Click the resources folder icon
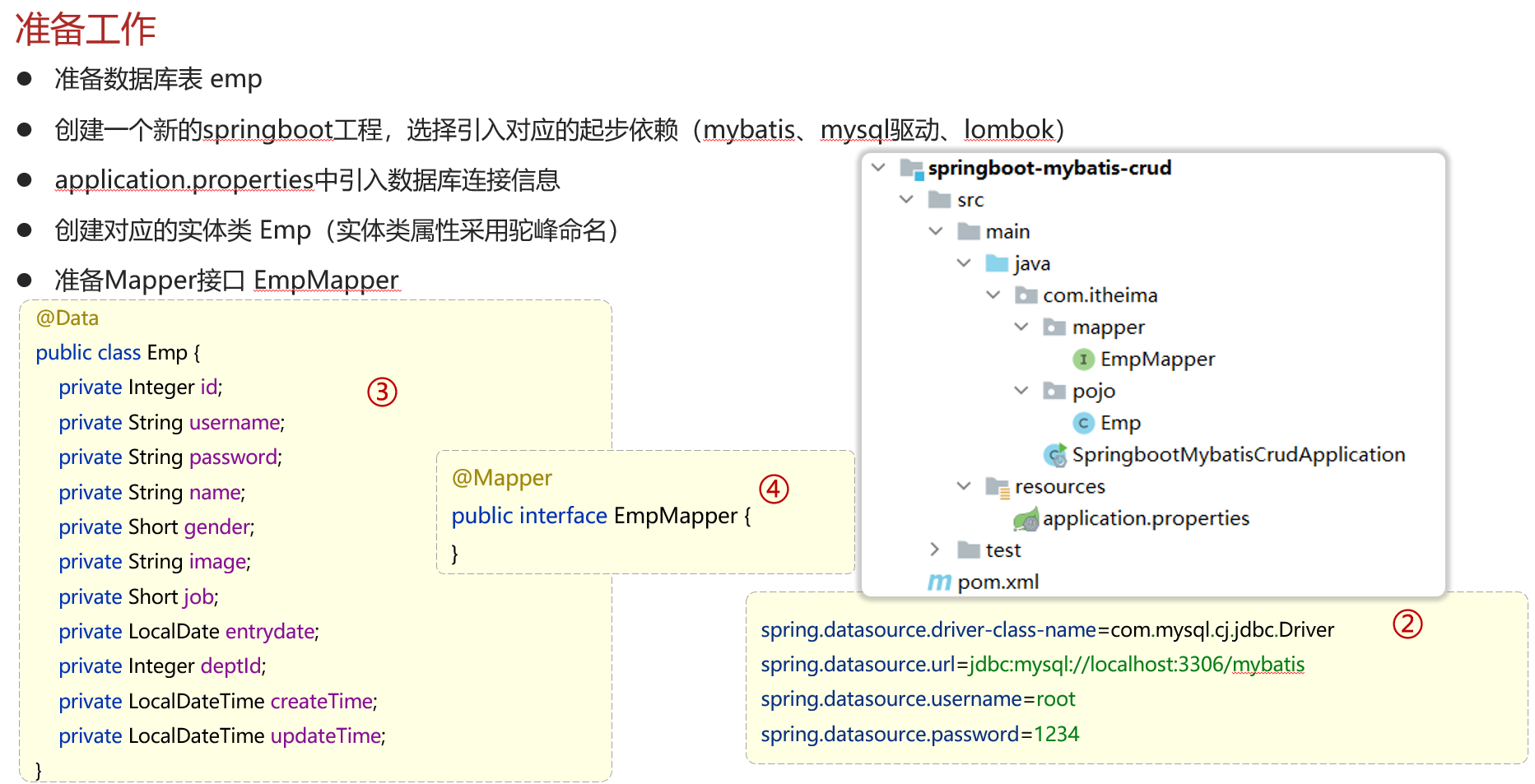The image size is (1535, 784). coord(997,487)
